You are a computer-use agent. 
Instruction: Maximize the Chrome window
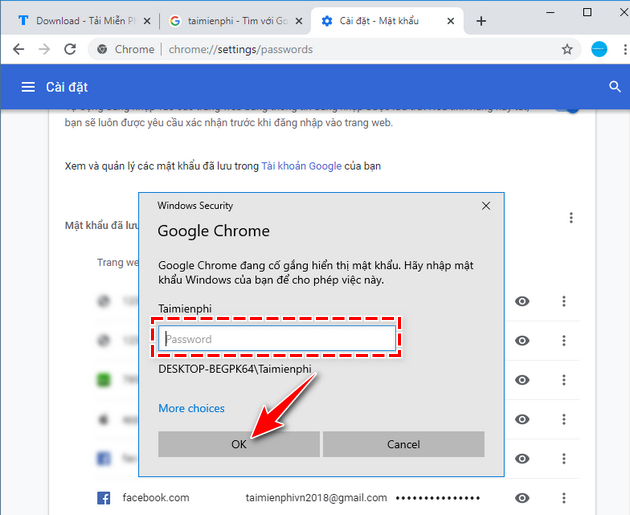(x=587, y=12)
